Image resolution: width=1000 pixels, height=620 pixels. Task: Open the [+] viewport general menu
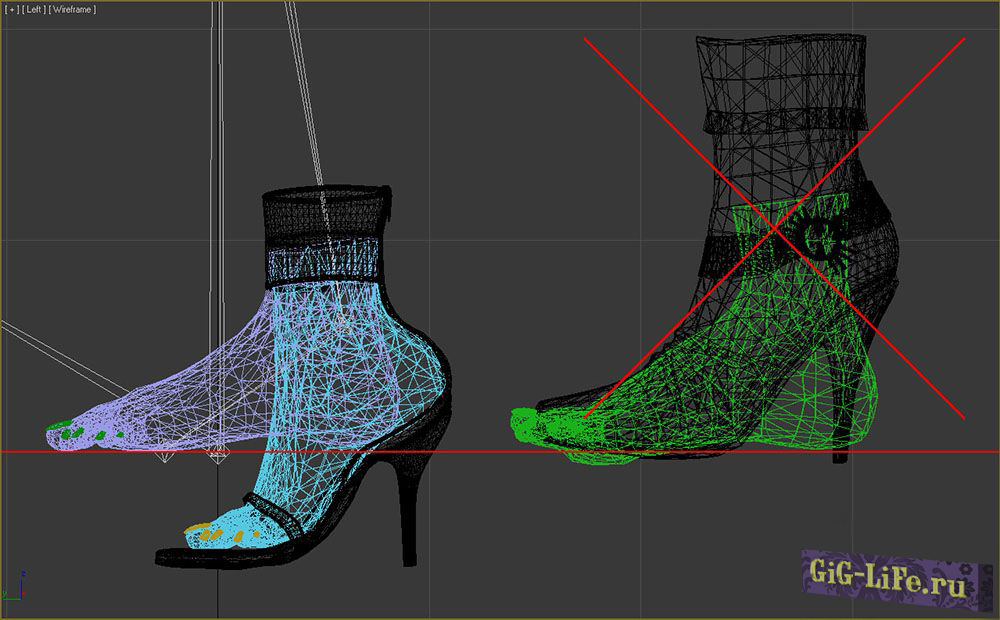[x=11, y=10]
